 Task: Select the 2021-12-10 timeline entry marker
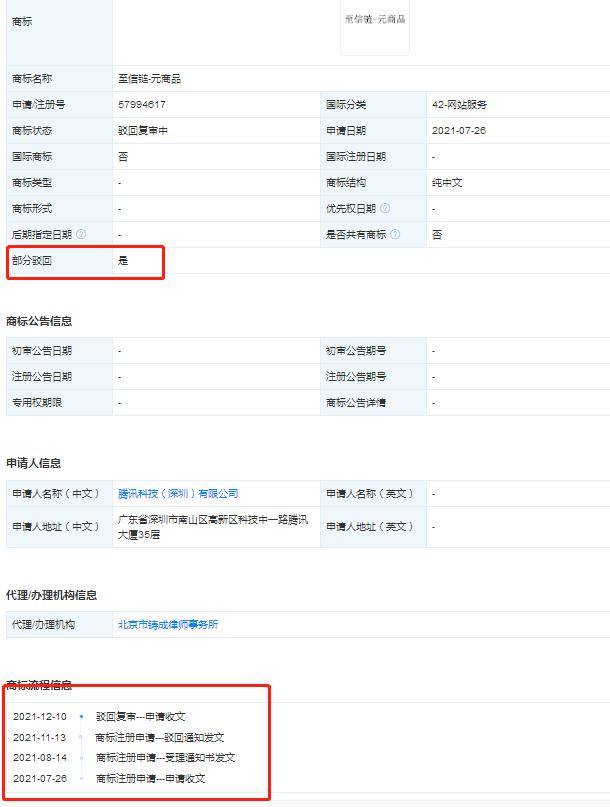click(82, 716)
